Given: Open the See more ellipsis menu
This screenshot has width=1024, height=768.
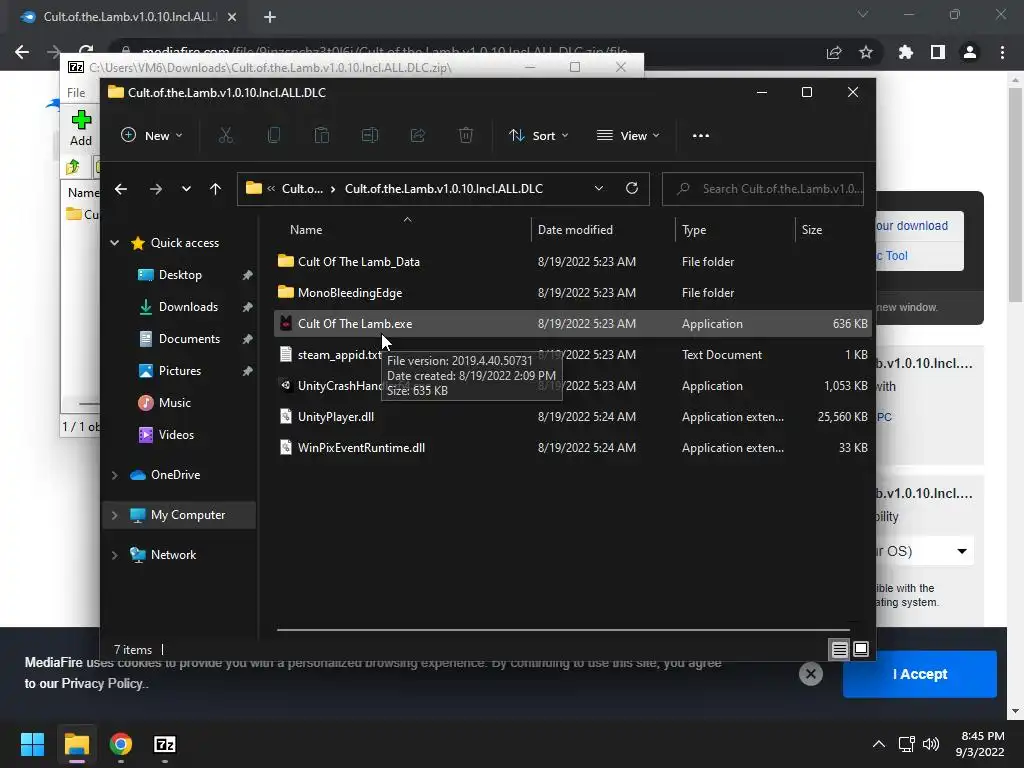Looking at the screenshot, I should click(701, 135).
